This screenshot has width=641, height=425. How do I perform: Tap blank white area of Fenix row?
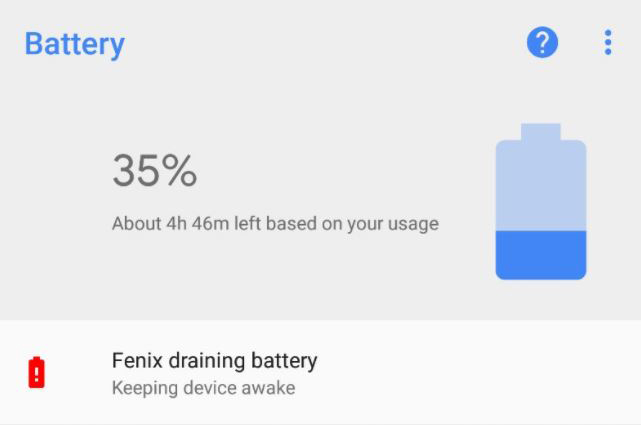pos(480,372)
